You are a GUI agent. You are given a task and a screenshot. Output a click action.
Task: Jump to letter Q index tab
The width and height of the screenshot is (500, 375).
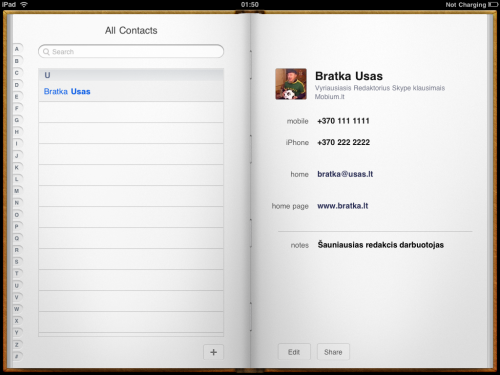point(17,238)
